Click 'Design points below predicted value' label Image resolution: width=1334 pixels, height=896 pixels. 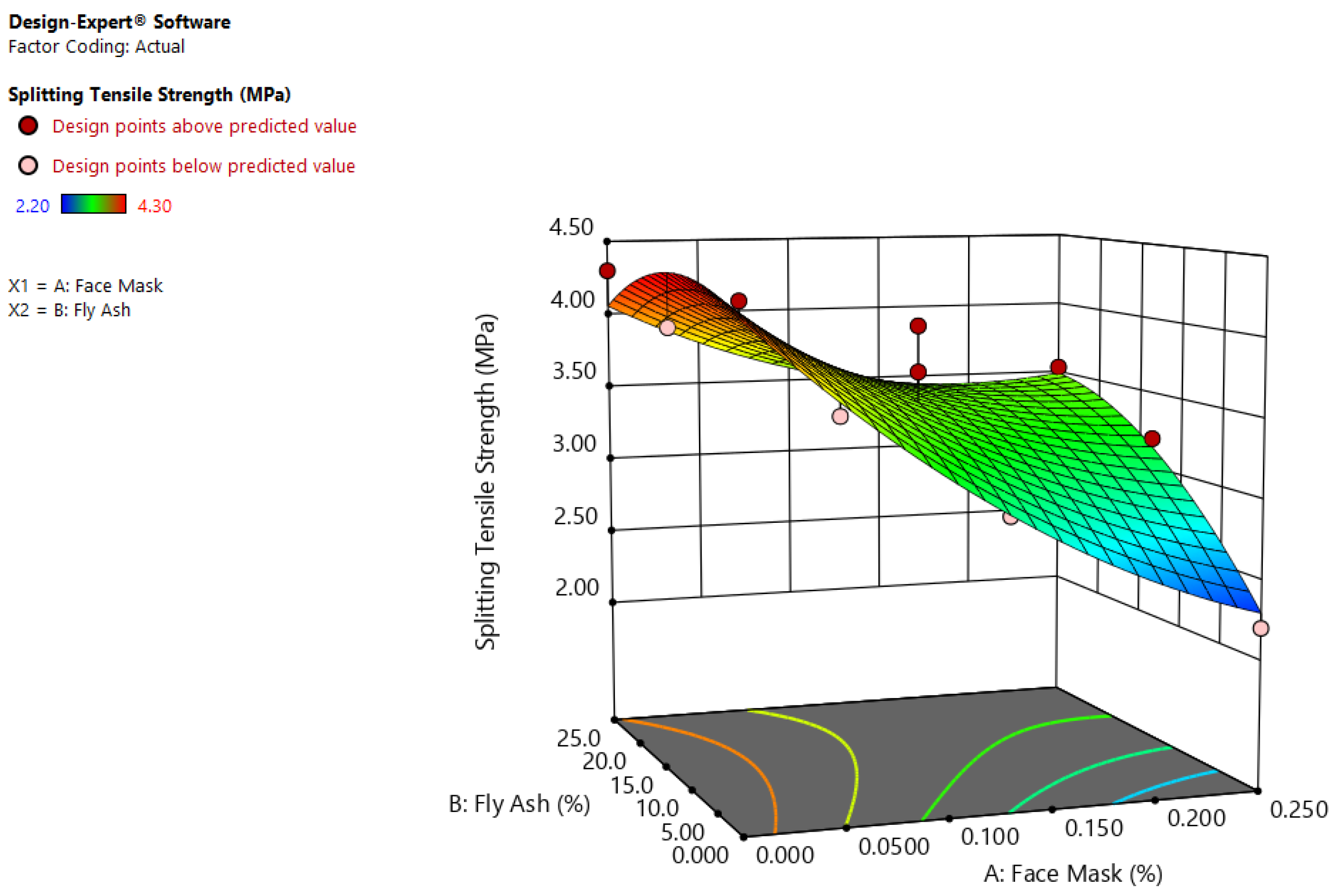point(203,166)
